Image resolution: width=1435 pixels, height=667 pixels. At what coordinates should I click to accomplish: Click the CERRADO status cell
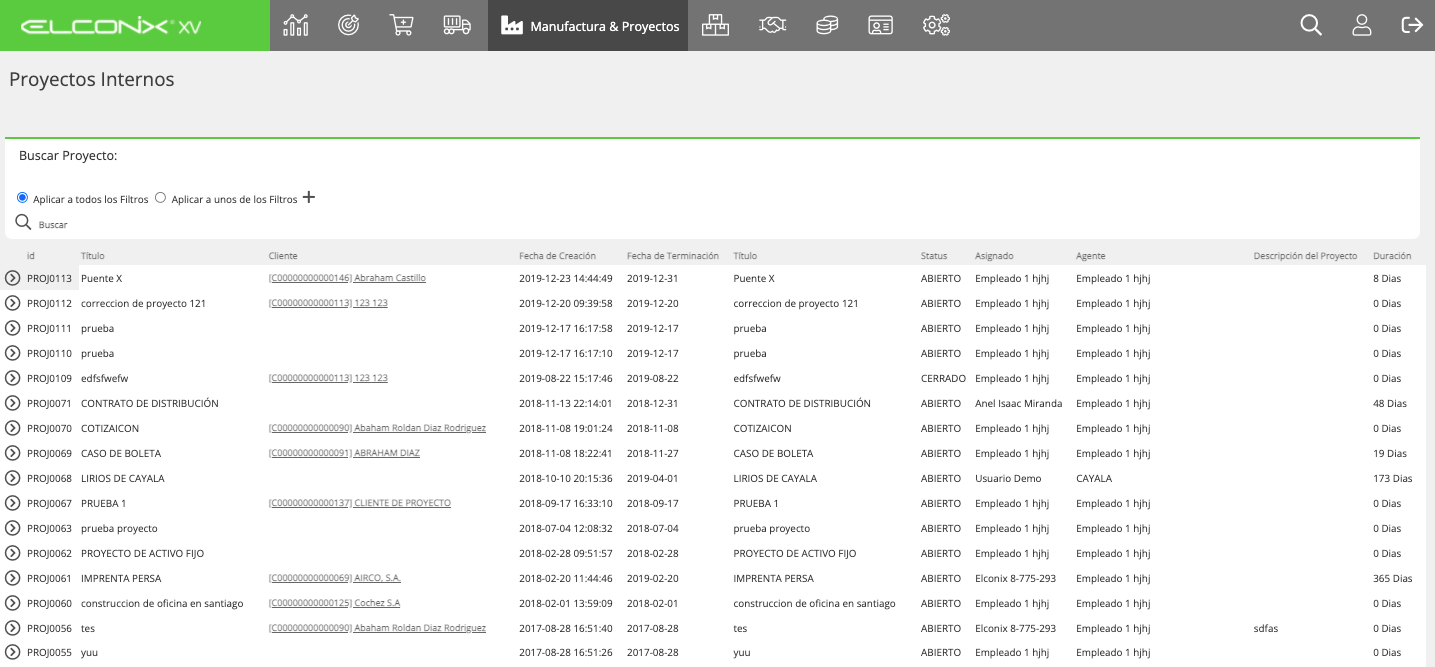click(943, 378)
